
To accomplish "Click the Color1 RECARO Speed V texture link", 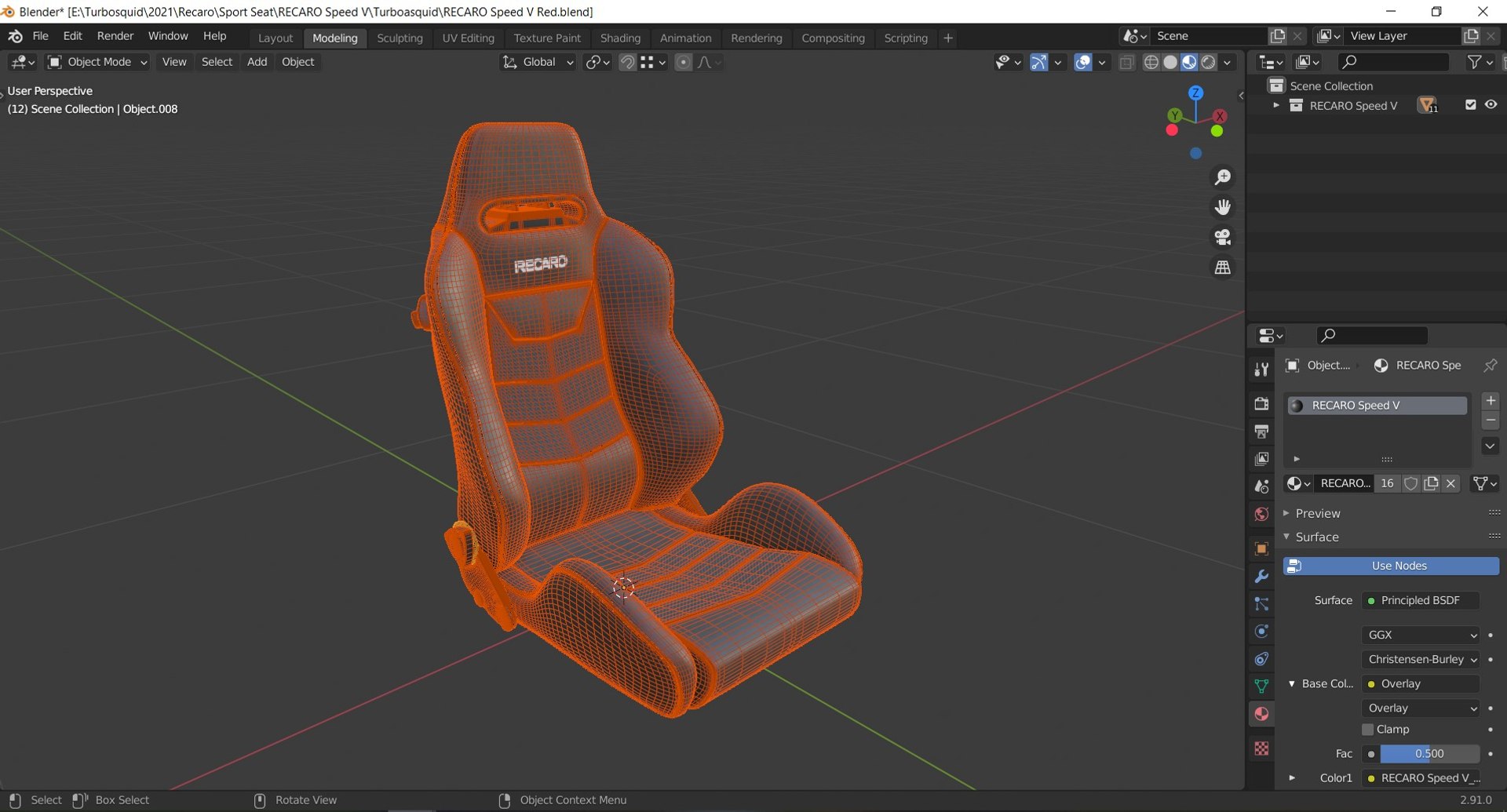I will (1421, 778).
